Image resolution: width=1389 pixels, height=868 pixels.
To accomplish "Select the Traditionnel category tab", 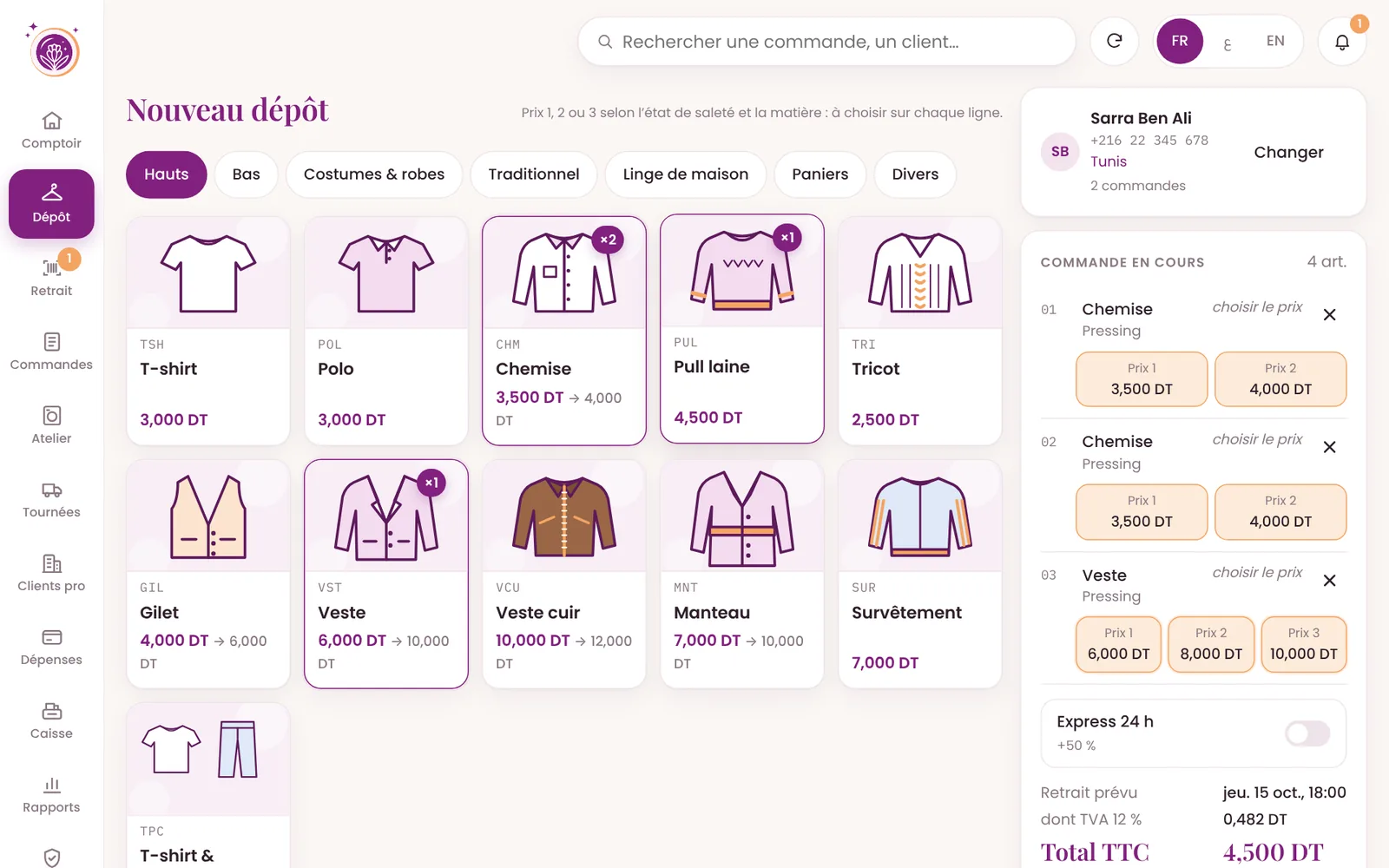I will [x=534, y=174].
